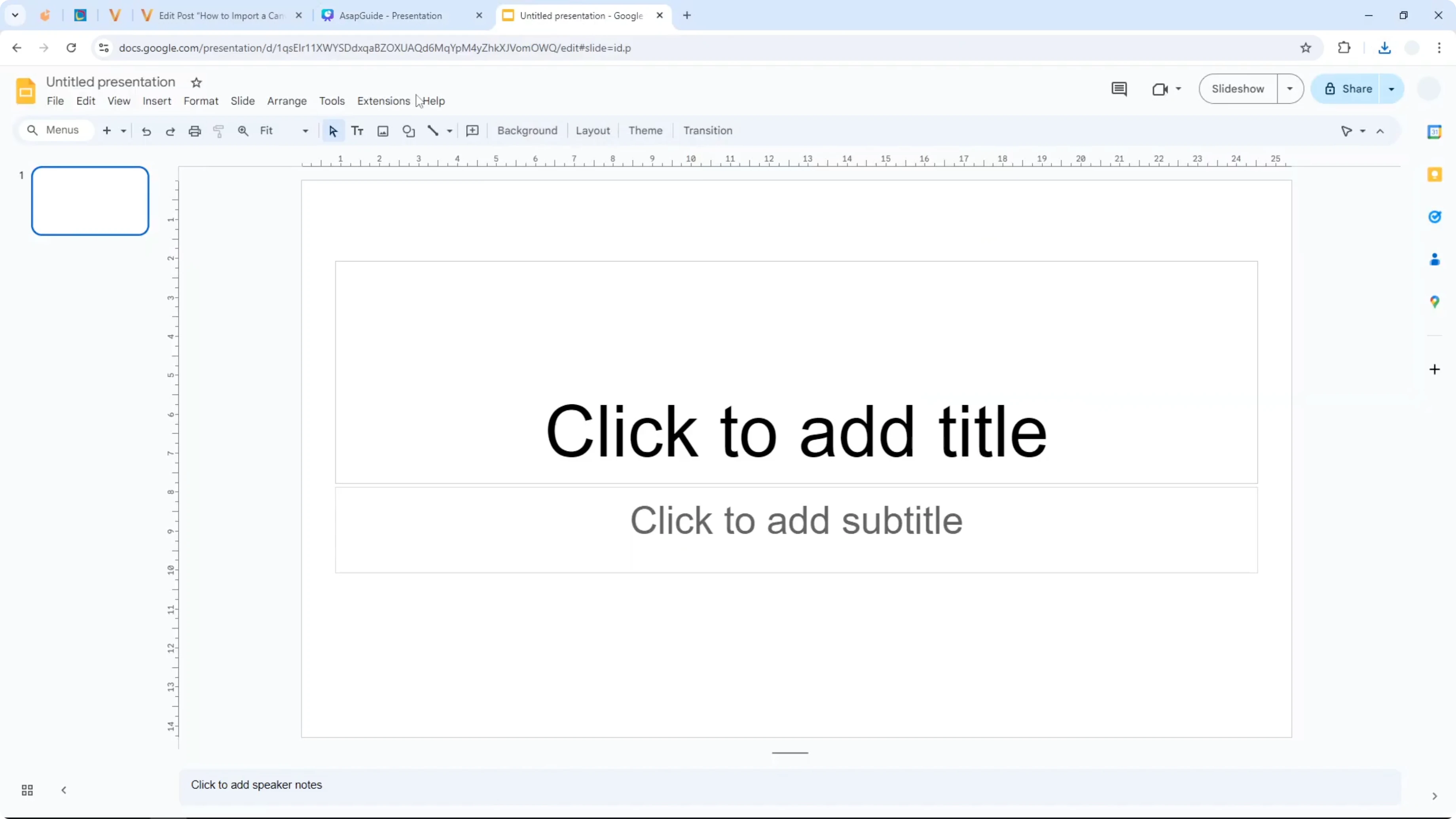
Task: Open the Arrange menu
Action: [x=287, y=101]
